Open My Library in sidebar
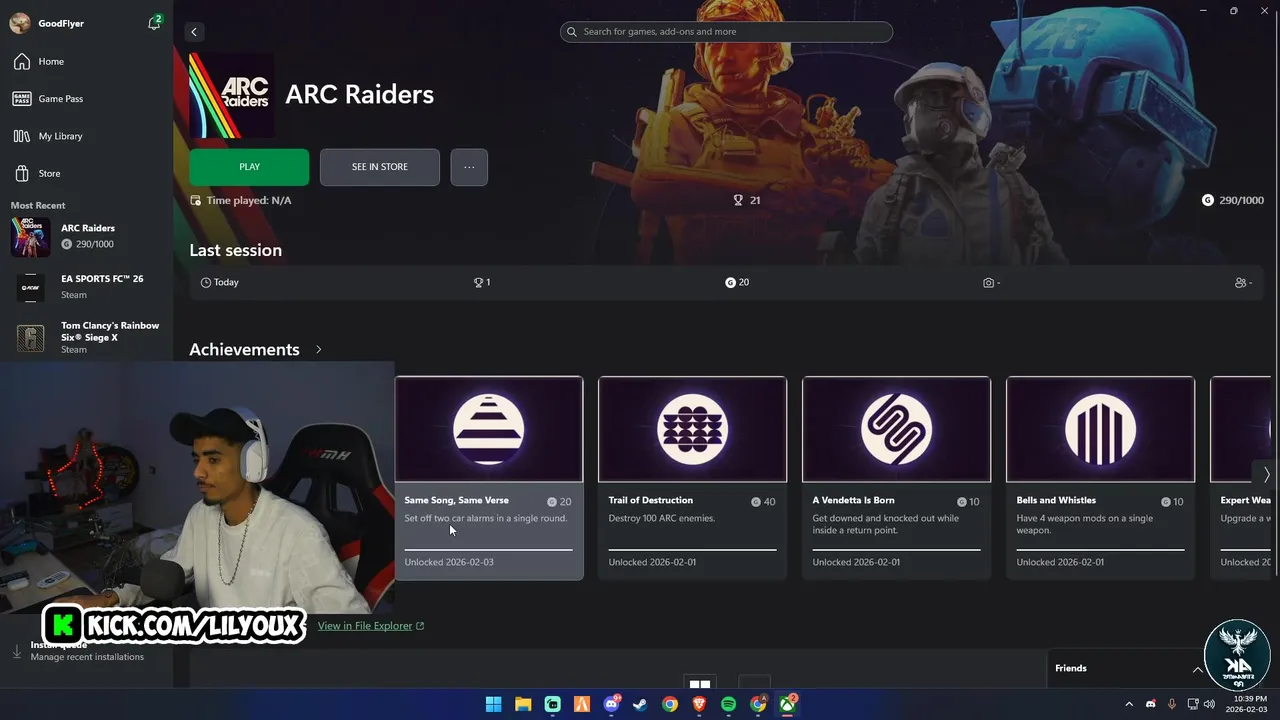The image size is (1280, 720). click(x=86, y=136)
